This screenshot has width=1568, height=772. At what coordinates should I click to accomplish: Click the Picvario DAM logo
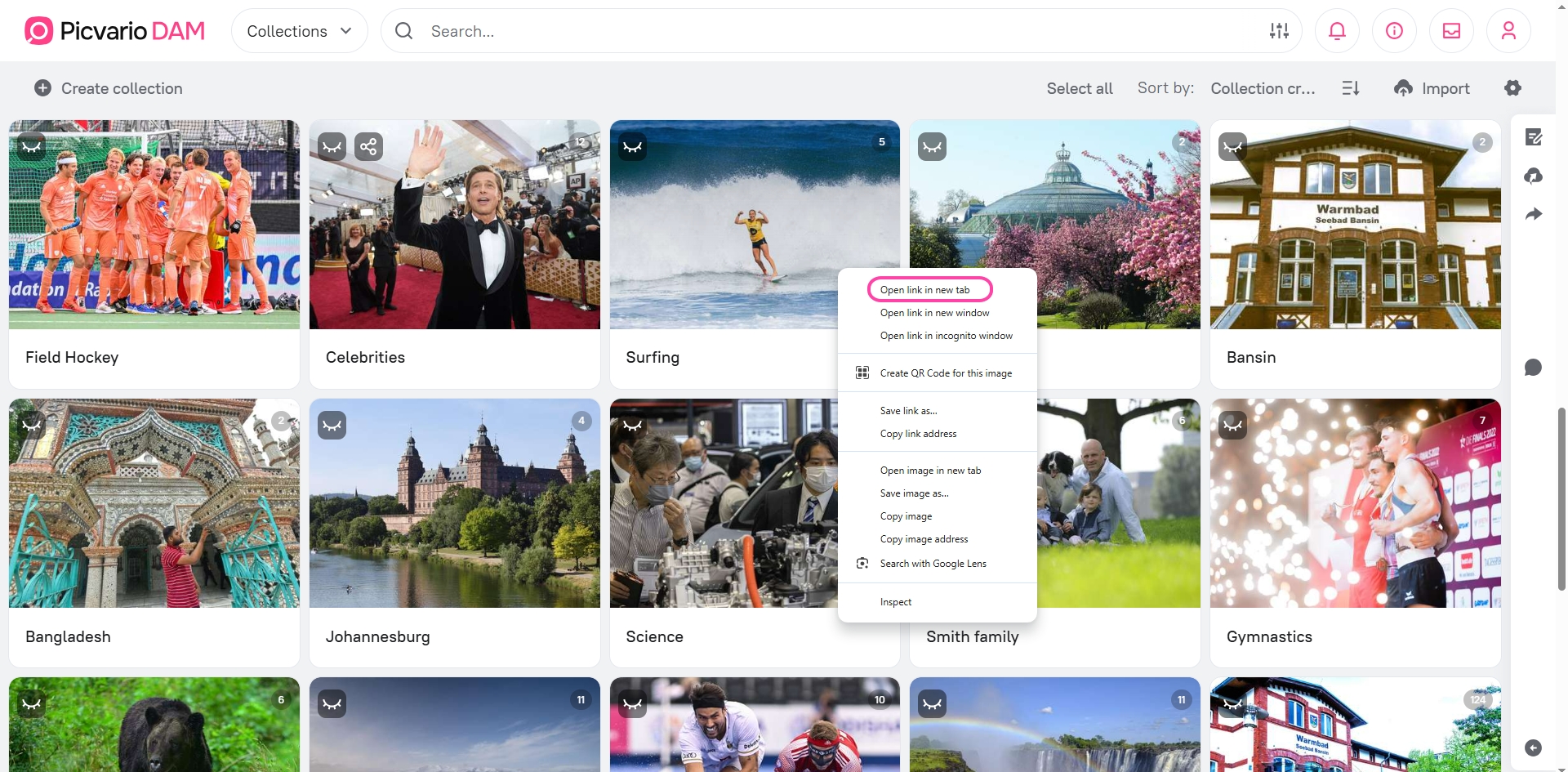click(x=115, y=31)
